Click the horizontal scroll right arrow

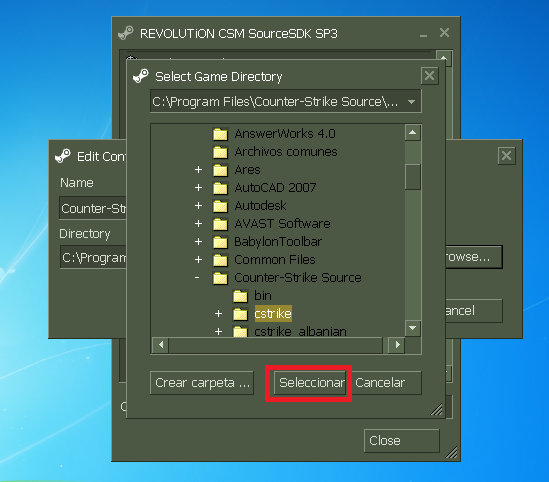pos(397,345)
